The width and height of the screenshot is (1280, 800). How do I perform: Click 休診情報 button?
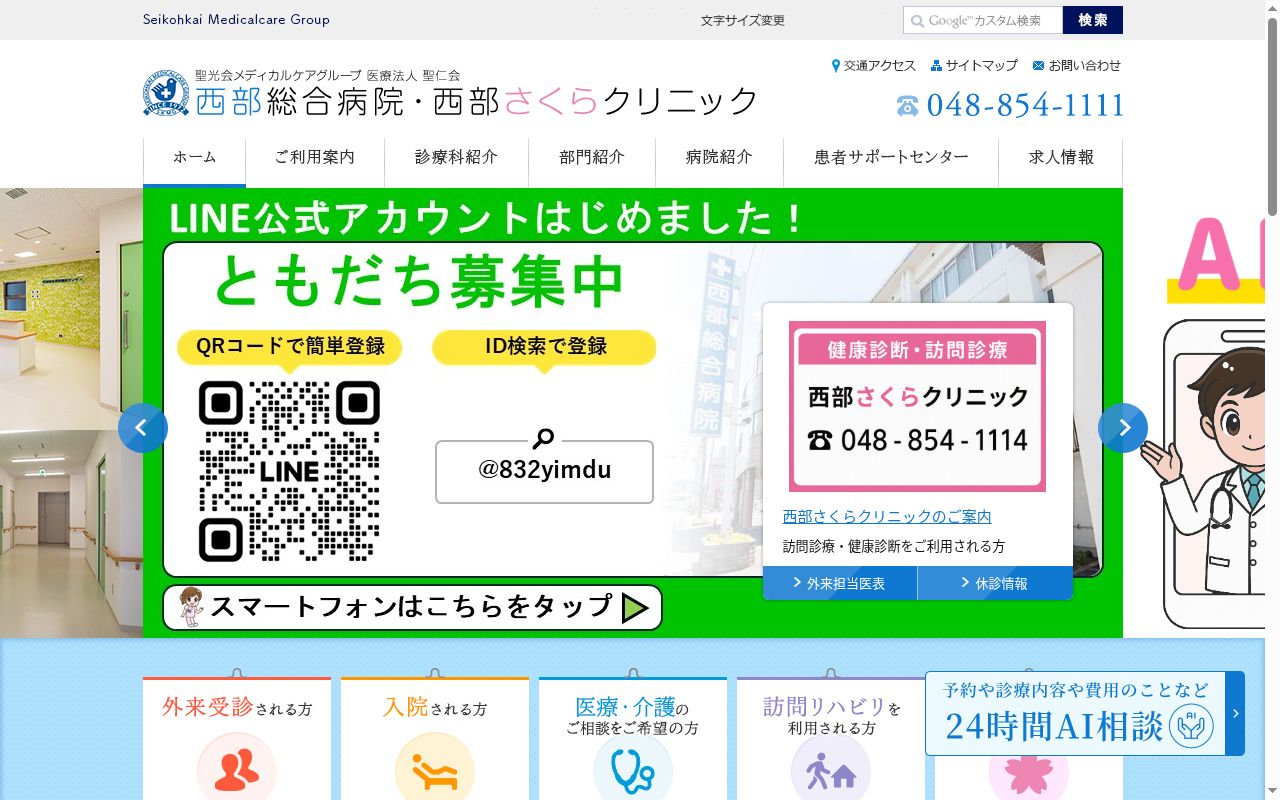tap(995, 583)
